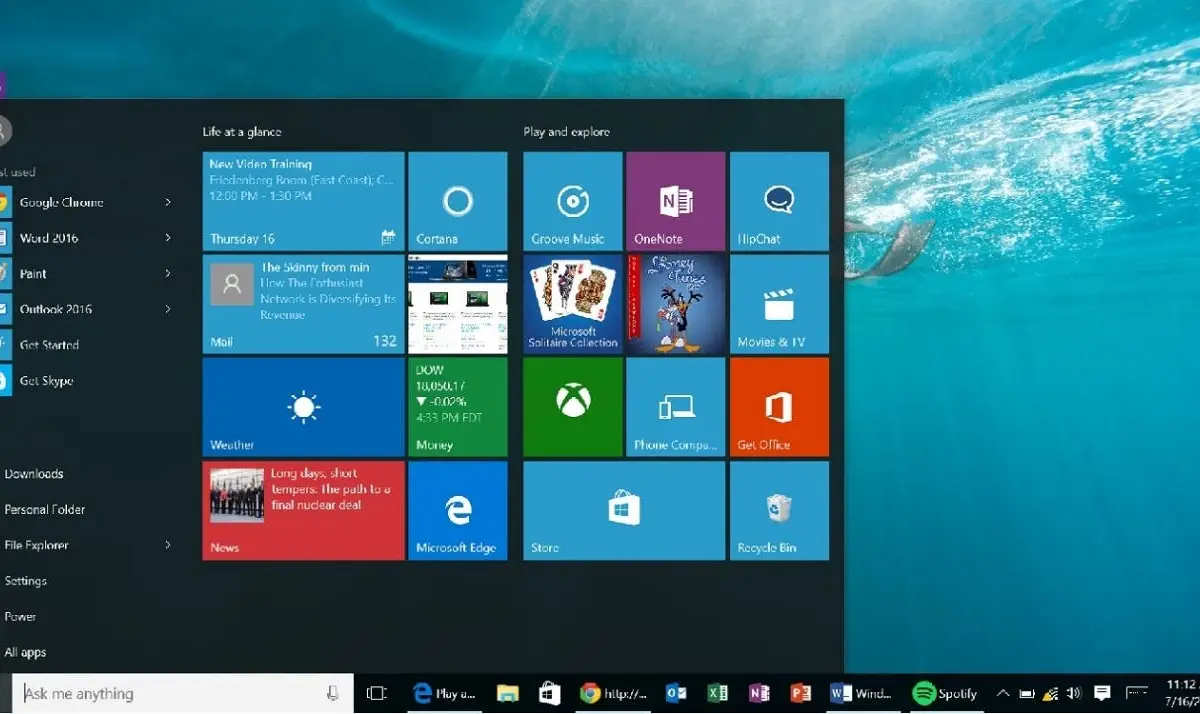This screenshot has width=1200, height=714.
Task: Show hidden tray icons chevron
Action: [x=1003, y=693]
